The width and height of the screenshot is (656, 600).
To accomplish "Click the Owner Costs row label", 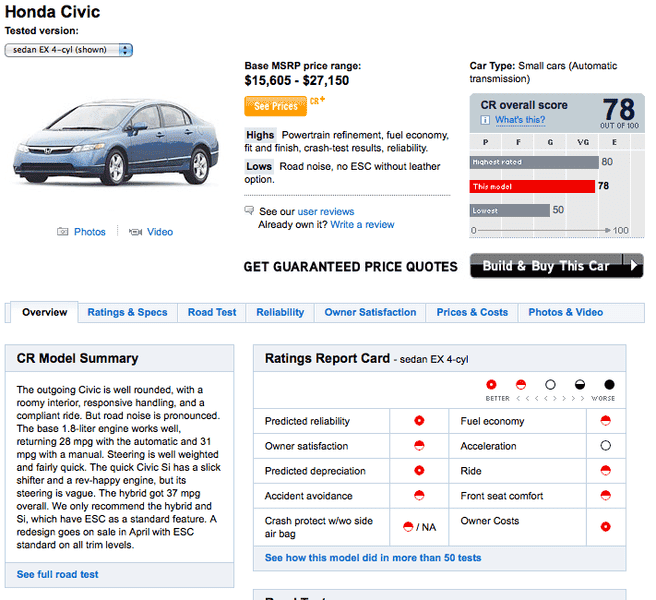I will coord(489,521).
